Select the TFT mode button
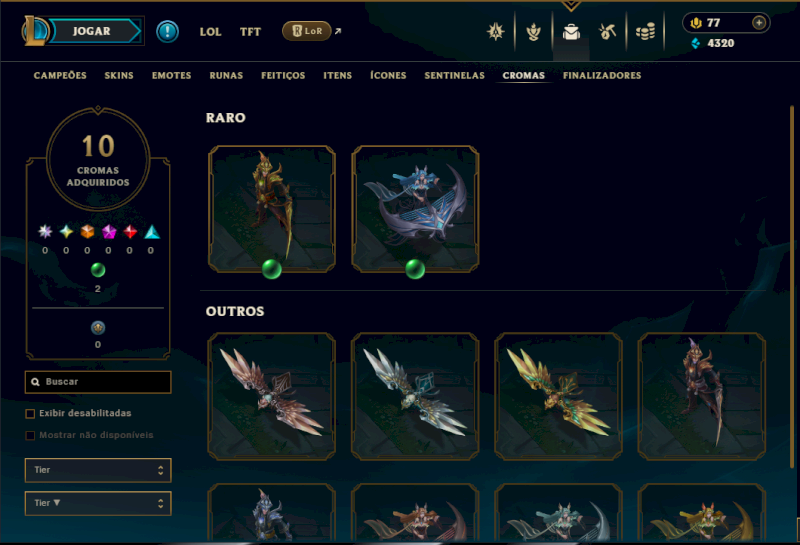The image size is (800, 545). [x=250, y=32]
